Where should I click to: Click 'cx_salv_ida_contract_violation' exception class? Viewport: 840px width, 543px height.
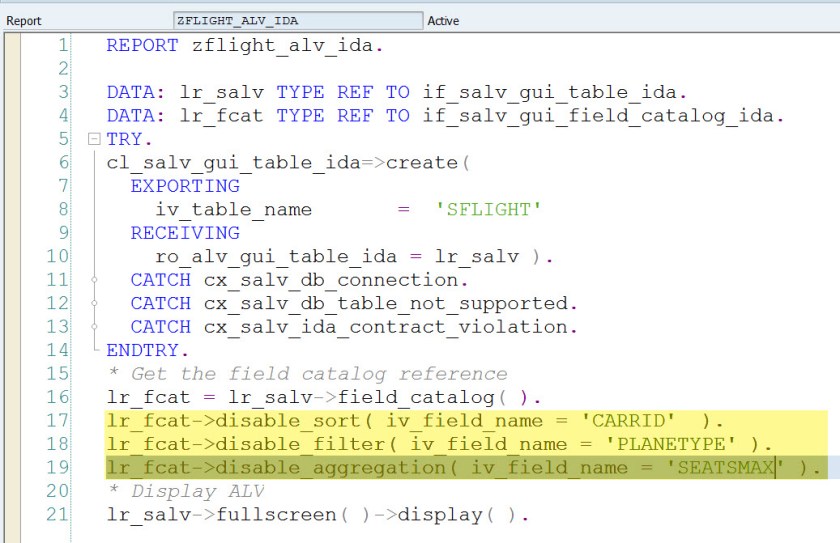[x=386, y=327]
